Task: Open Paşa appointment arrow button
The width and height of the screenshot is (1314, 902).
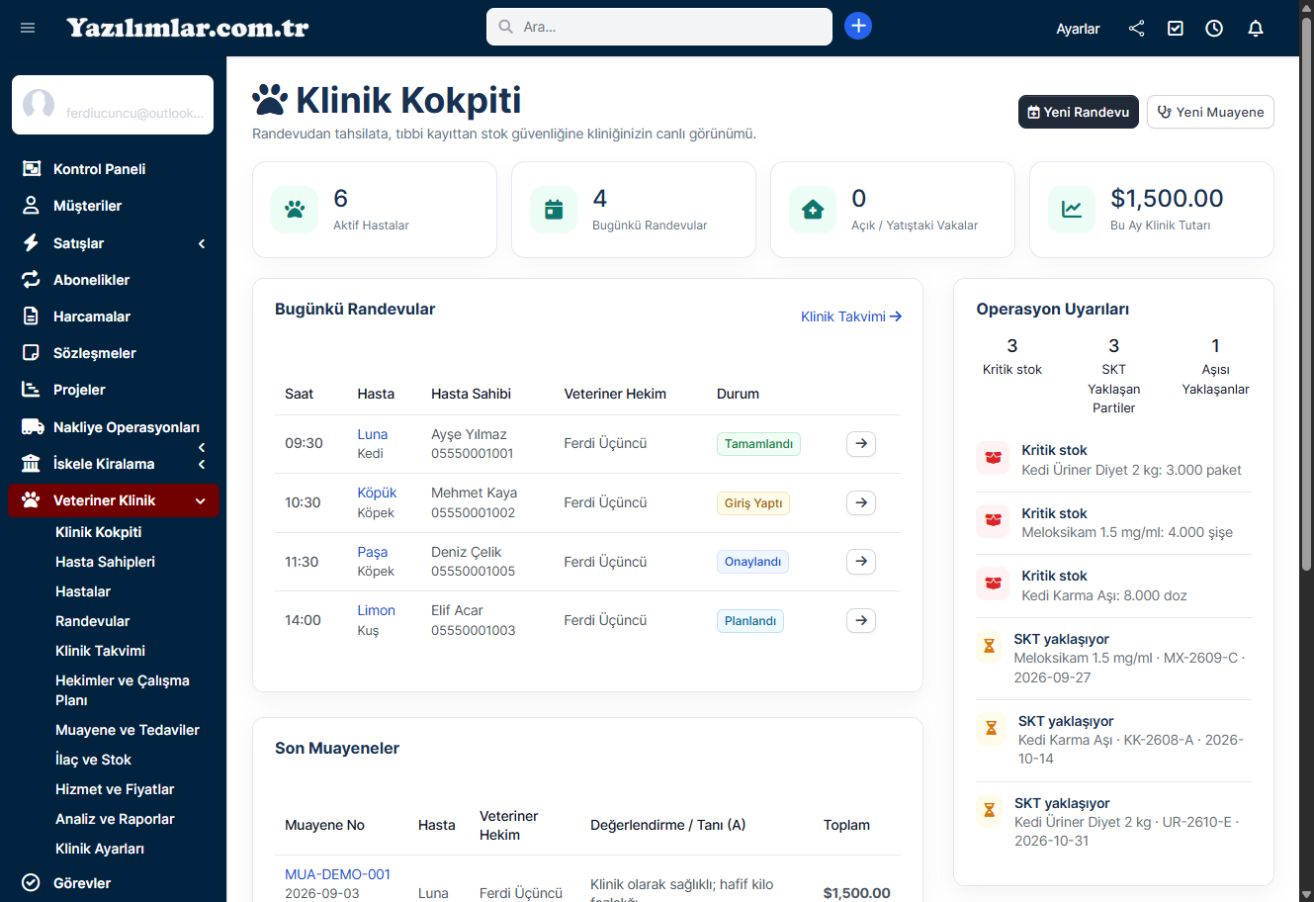Action: click(x=861, y=562)
